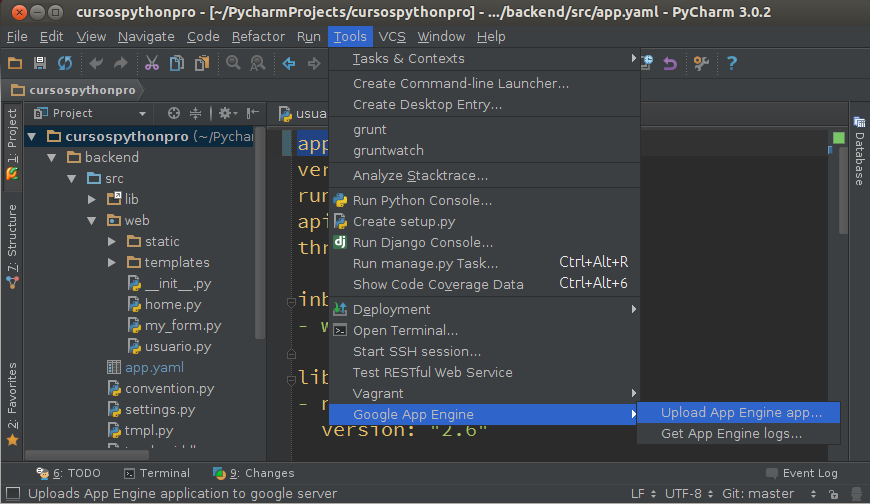
Task: Collapse the web folder
Action: (92, 220)
